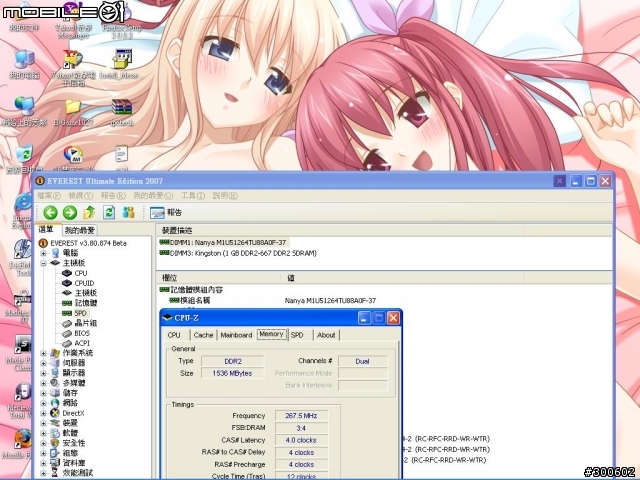The width and height of the screenshot is (640, 480).
Task: Open the Daemon Tools desktop icon
Action: [x=22, y=257]
